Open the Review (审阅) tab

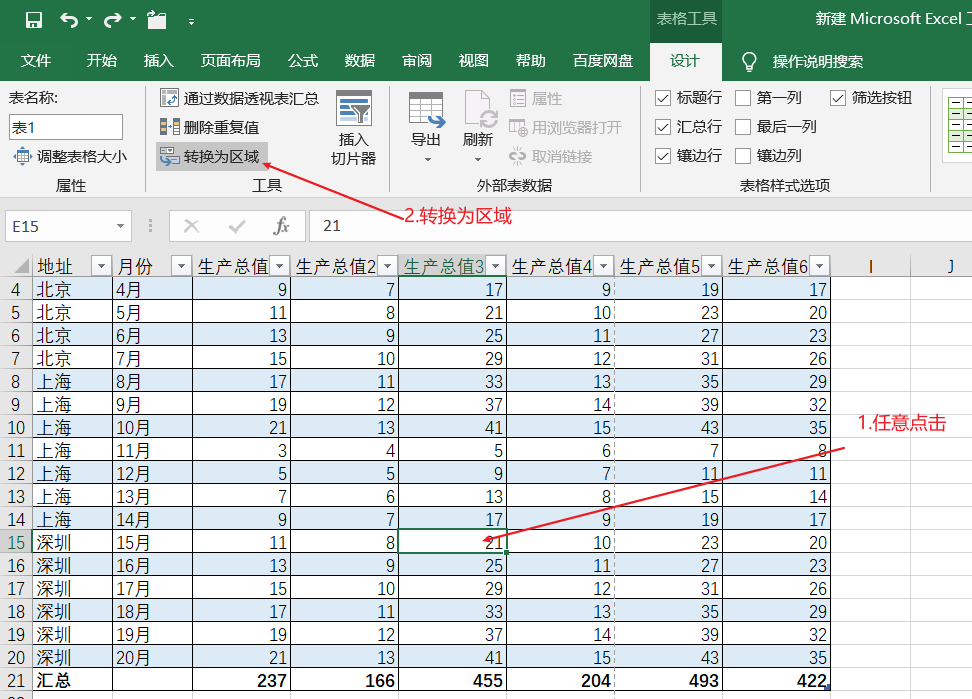pyautogui.click(x=417, y=61)
